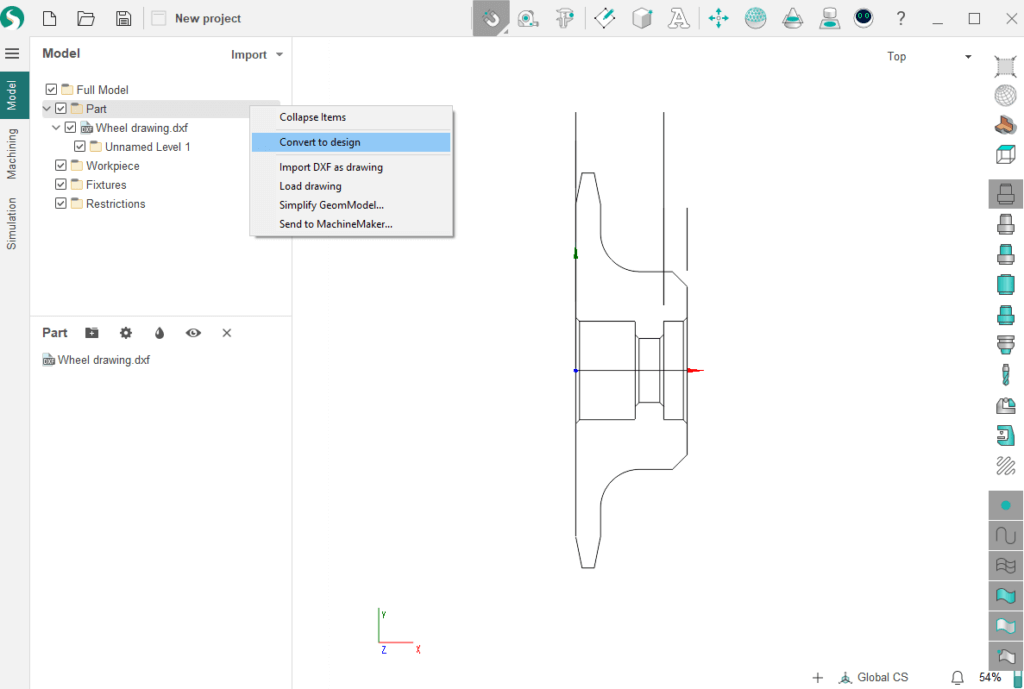Open a project with the folder icon

tap(86, 18)
